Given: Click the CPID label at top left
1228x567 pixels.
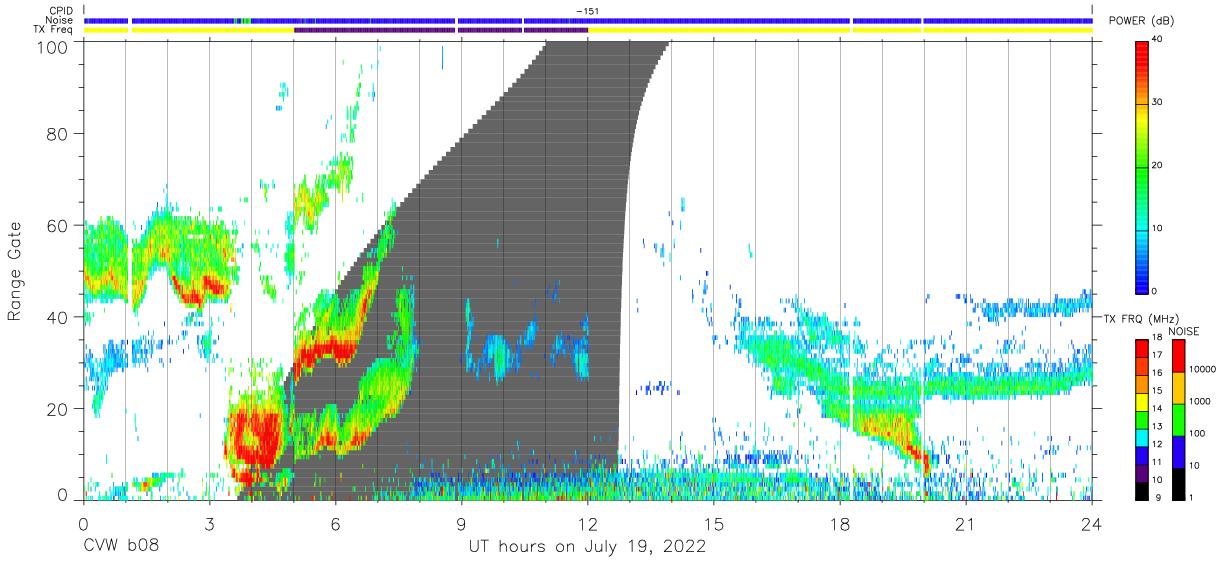Looking at the screenshot, I should (x=61, y=11).
